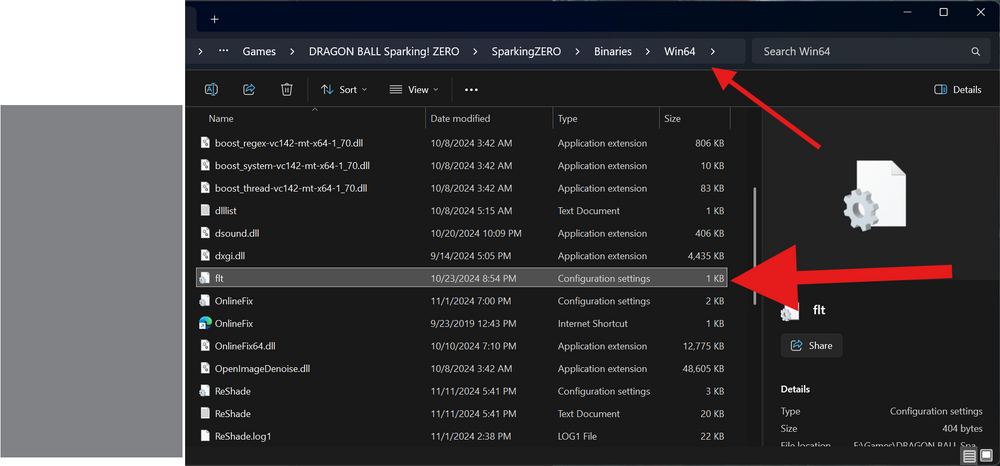The image size is (1000, 466).
Task: Click dlllist text document icon
Action: [205, 210]
